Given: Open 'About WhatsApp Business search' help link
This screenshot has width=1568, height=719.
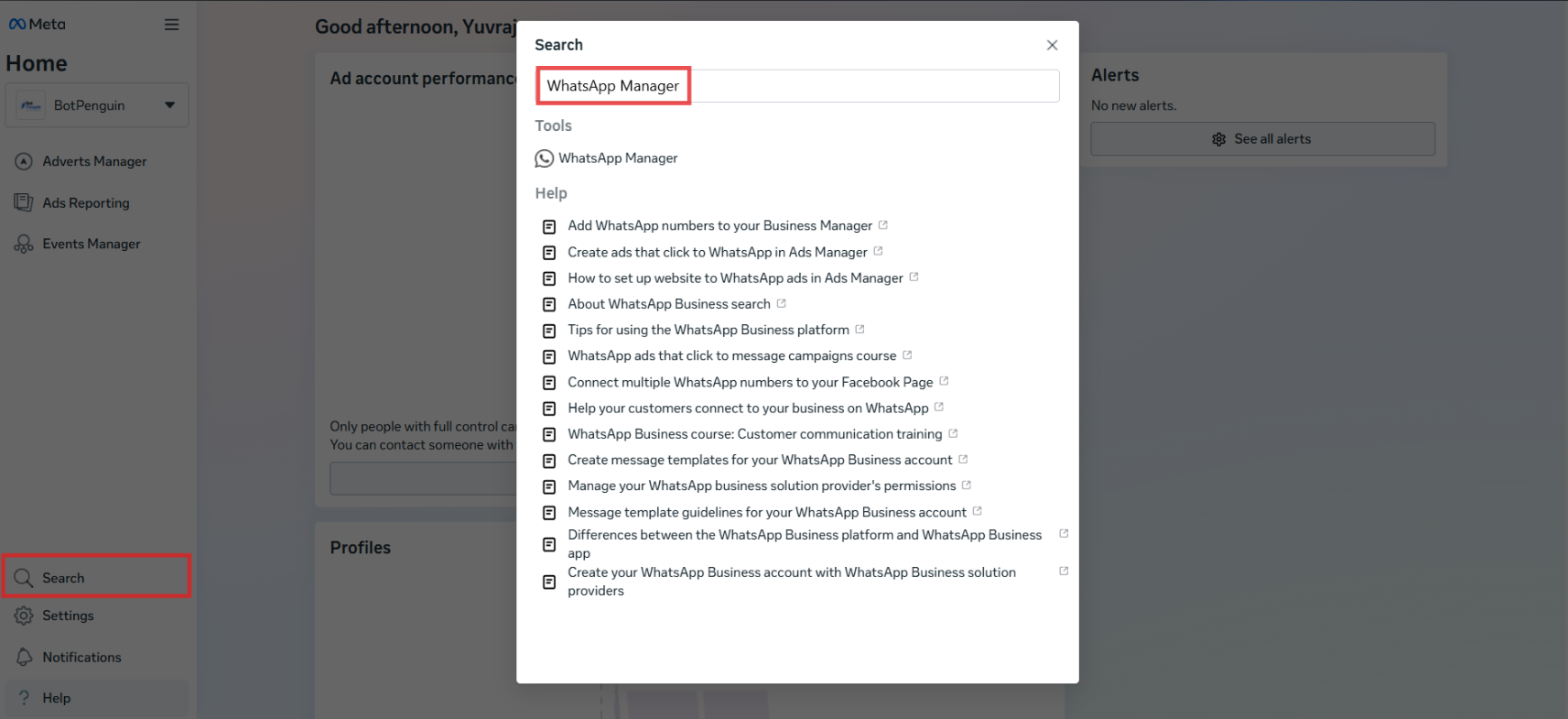Looking at the screenshot, I should point(668,304).
